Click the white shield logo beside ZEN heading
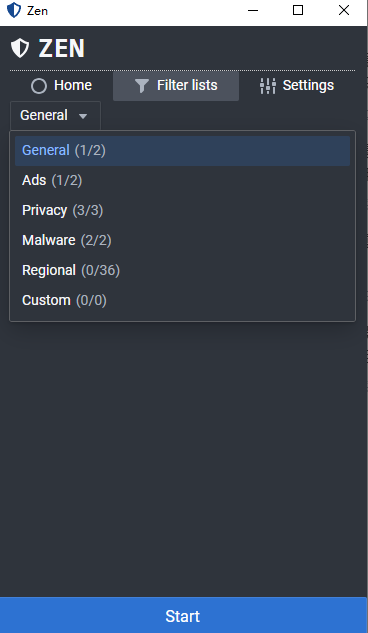Screen dimensions: 368x633 pos(20,48)
